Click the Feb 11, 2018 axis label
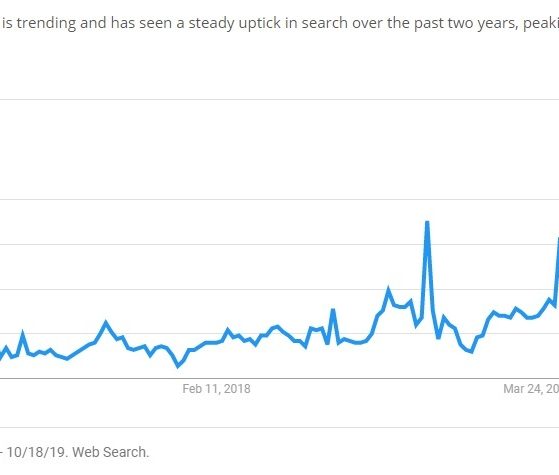 pyautogui.click(x=216, y=389)
